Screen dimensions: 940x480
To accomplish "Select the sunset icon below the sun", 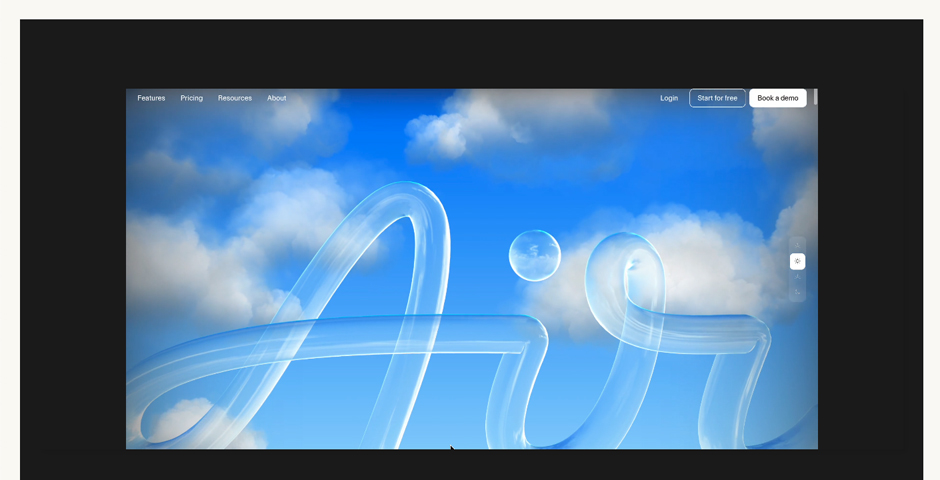I will point(797,277).
